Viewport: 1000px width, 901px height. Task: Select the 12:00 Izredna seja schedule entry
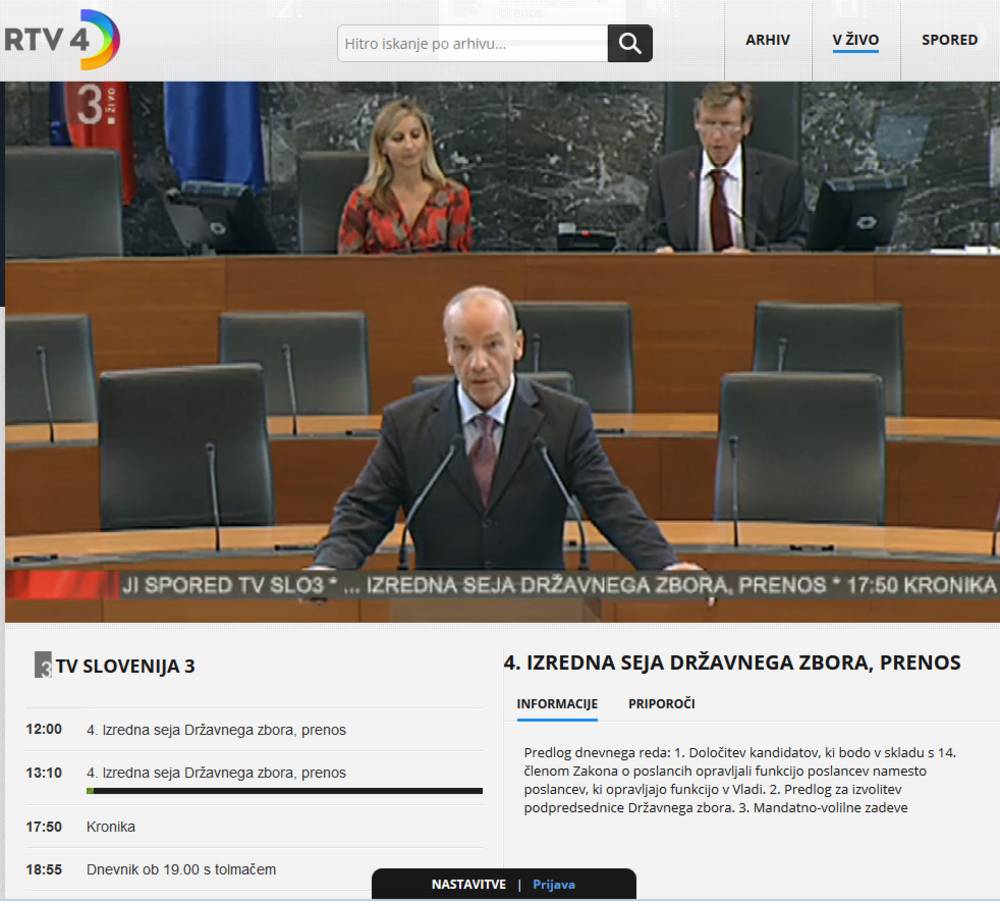(216, 730)
